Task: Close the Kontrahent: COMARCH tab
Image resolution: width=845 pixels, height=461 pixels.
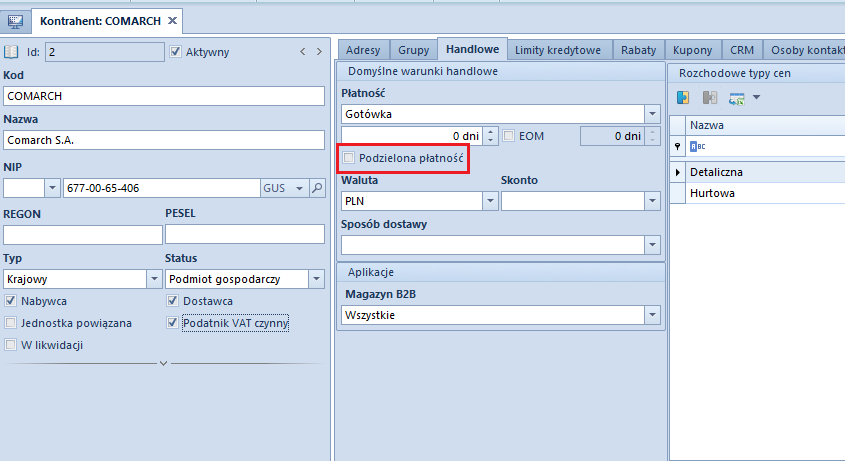Action: point(172,20)
